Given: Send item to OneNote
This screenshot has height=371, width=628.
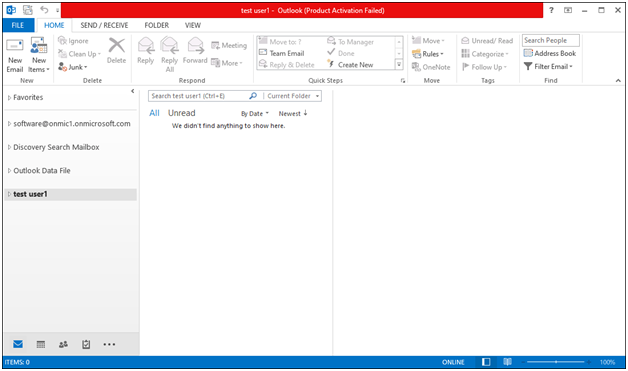Looking at the screenshot, I should [431, 67].
